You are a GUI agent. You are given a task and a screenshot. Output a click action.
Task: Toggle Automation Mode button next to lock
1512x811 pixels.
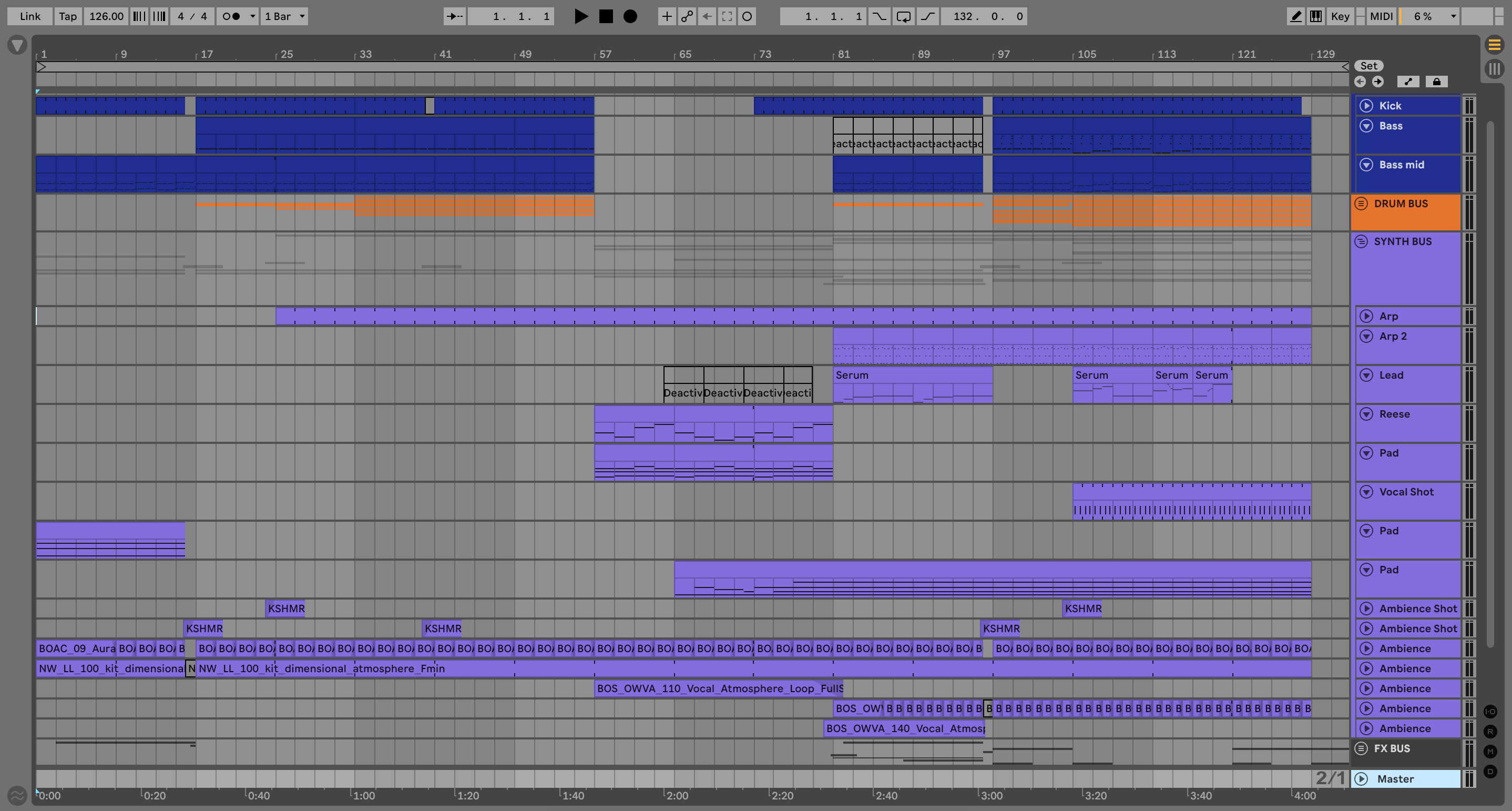1408,82
